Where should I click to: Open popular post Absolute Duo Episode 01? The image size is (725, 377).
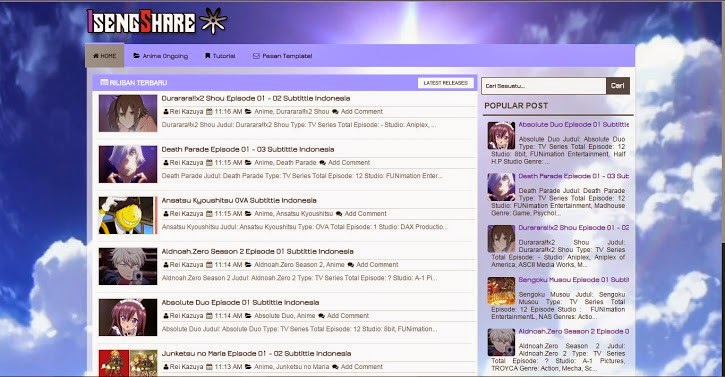point(573,124)
